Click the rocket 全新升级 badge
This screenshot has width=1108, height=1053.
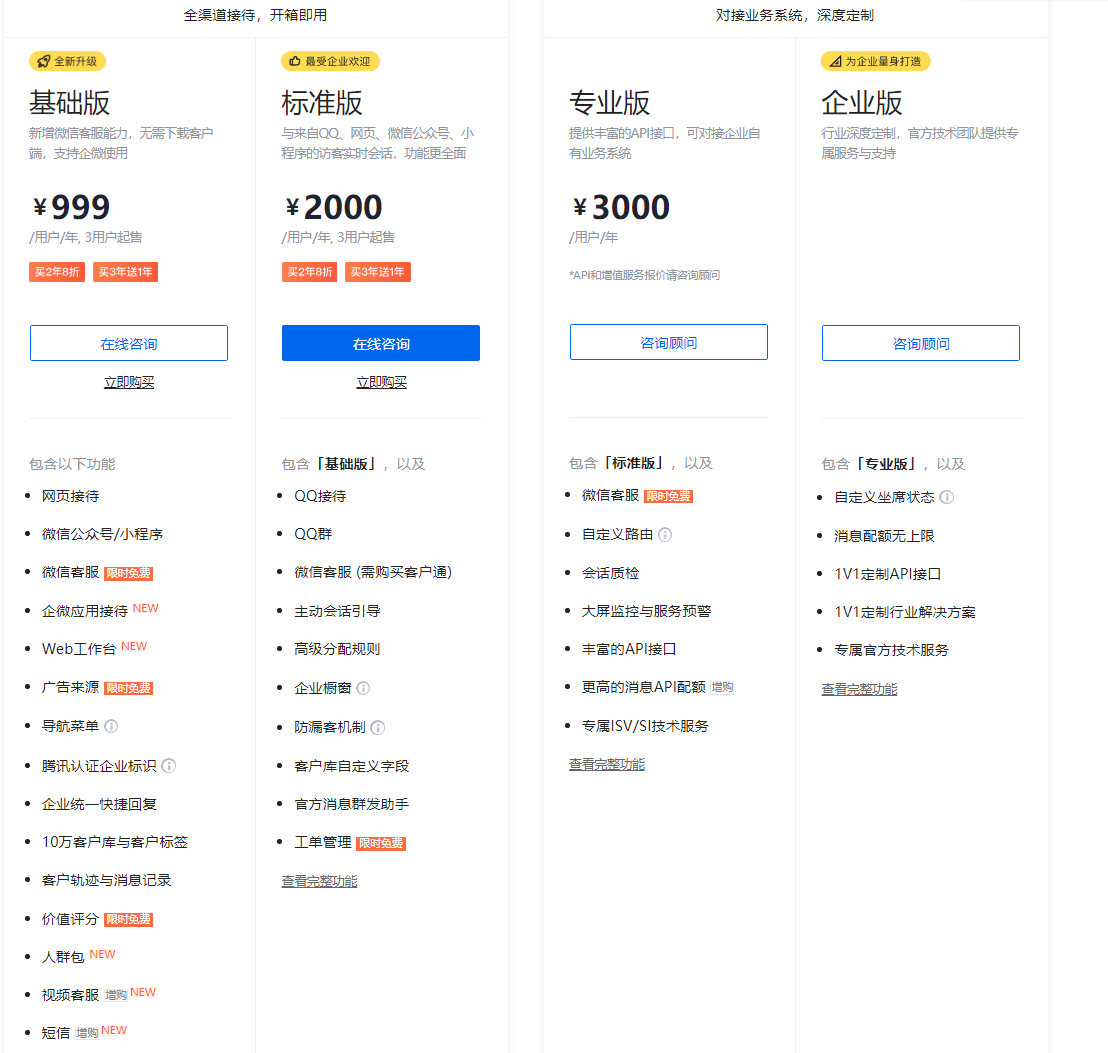pos(67,61)
